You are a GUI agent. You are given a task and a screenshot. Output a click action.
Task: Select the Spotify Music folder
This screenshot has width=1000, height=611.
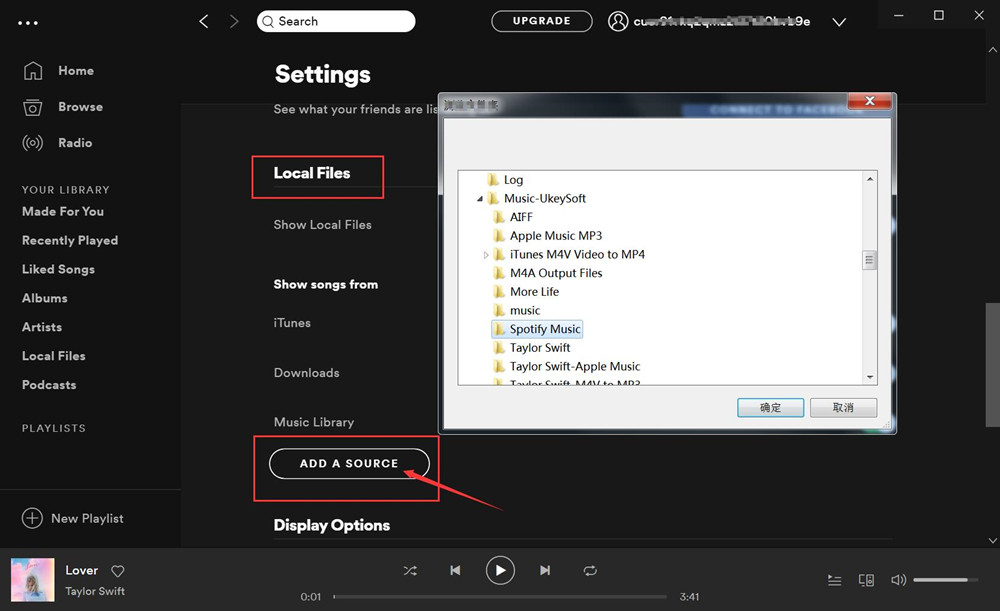tap(537, 329)
